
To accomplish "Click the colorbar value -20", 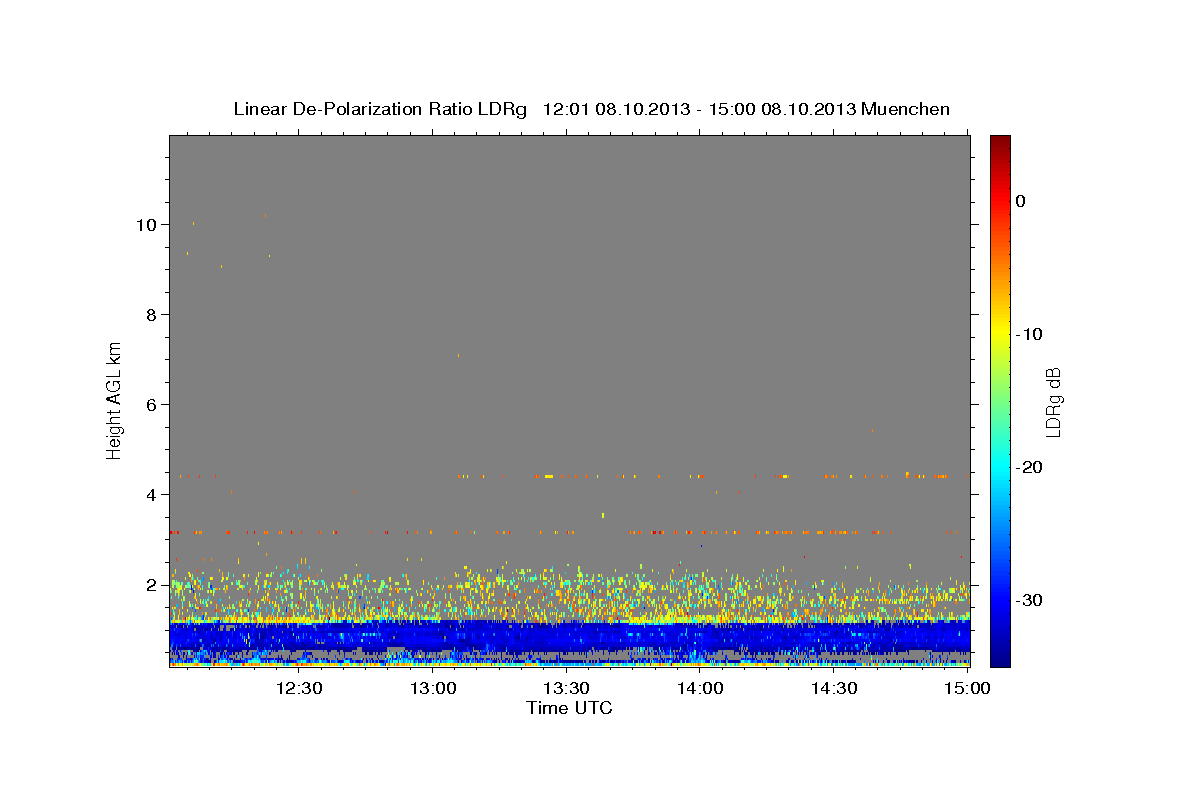I will click(x=1030, y=467).
